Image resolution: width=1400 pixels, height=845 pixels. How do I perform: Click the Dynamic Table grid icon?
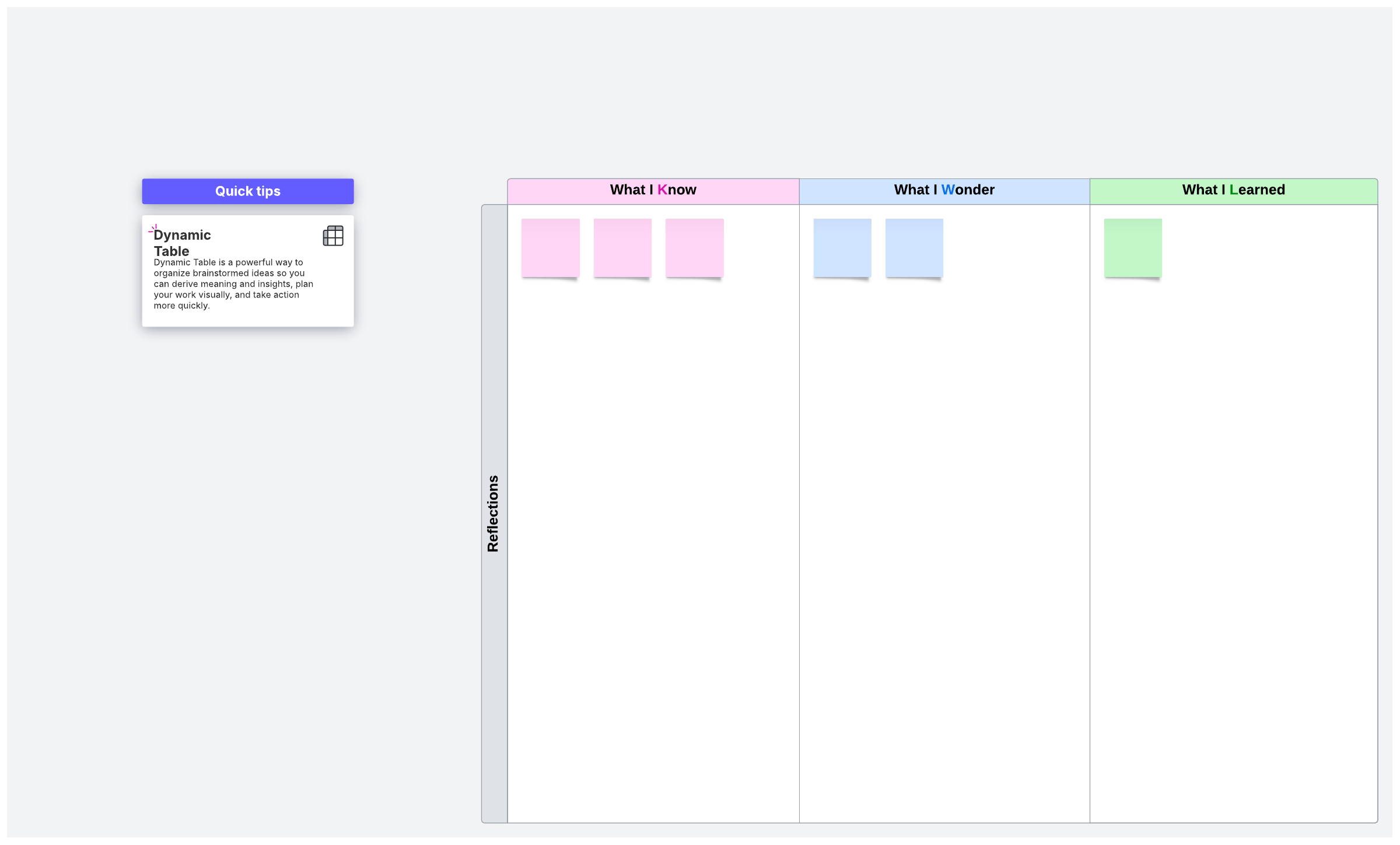[x=333, y=236]
